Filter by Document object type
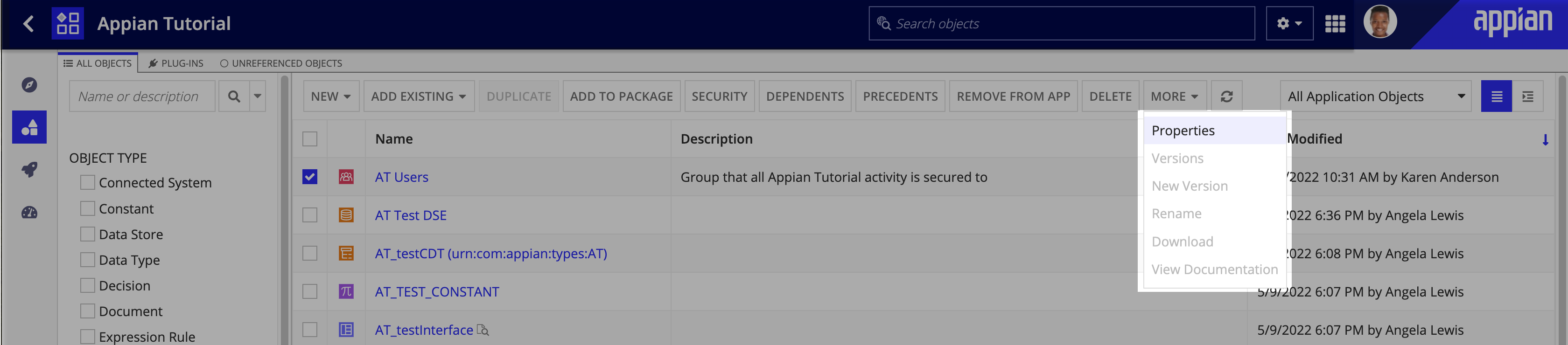 click(x=88, y=311)
